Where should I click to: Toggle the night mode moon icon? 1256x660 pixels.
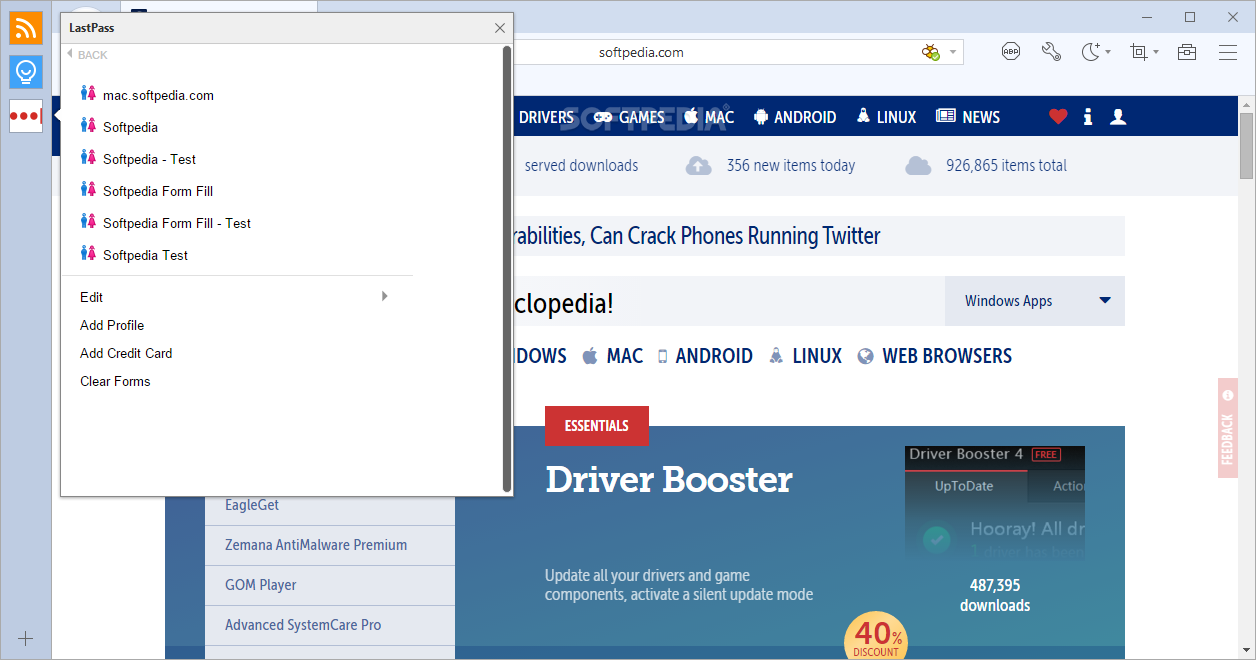[1091, 52]
